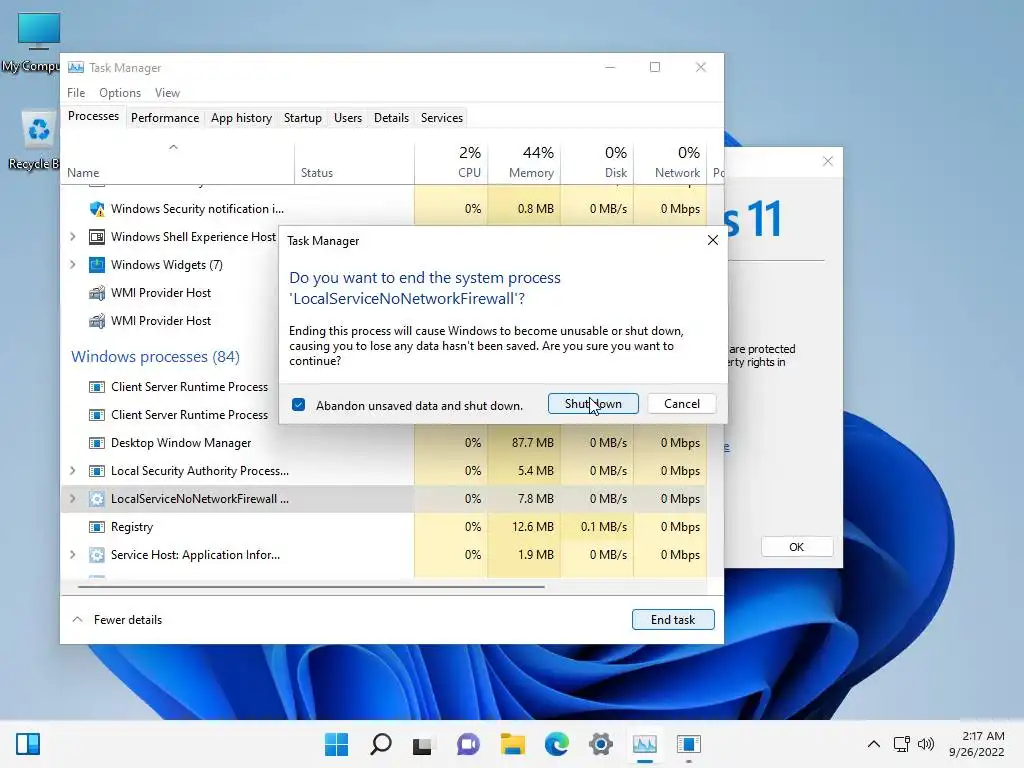Click the winver window taskbar icon
Screen dimensions: 1024x768
[x=689, y=744]
